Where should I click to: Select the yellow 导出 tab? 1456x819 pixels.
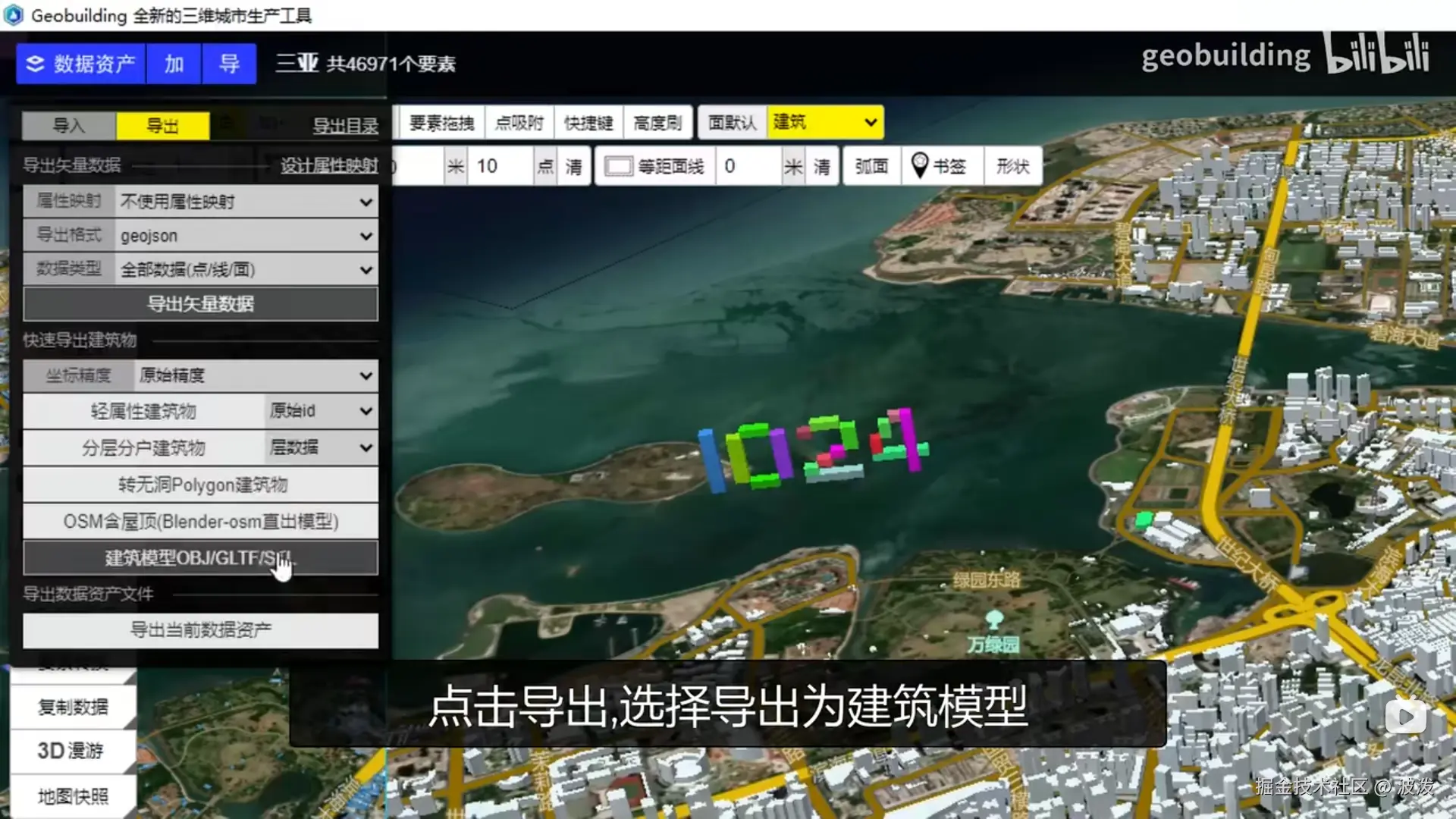coord(162,126)
